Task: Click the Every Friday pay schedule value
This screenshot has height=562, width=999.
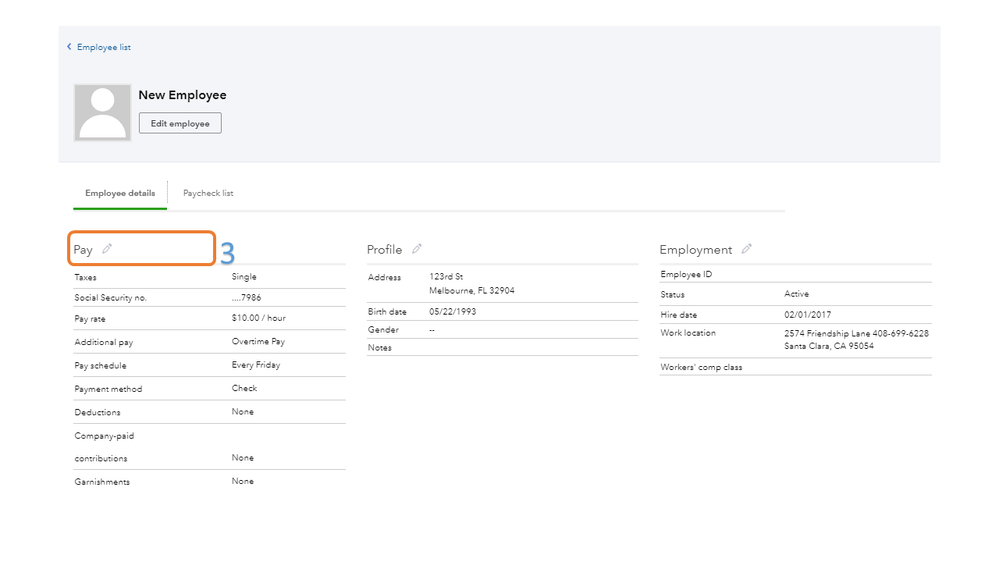Action: coord(256,365)
